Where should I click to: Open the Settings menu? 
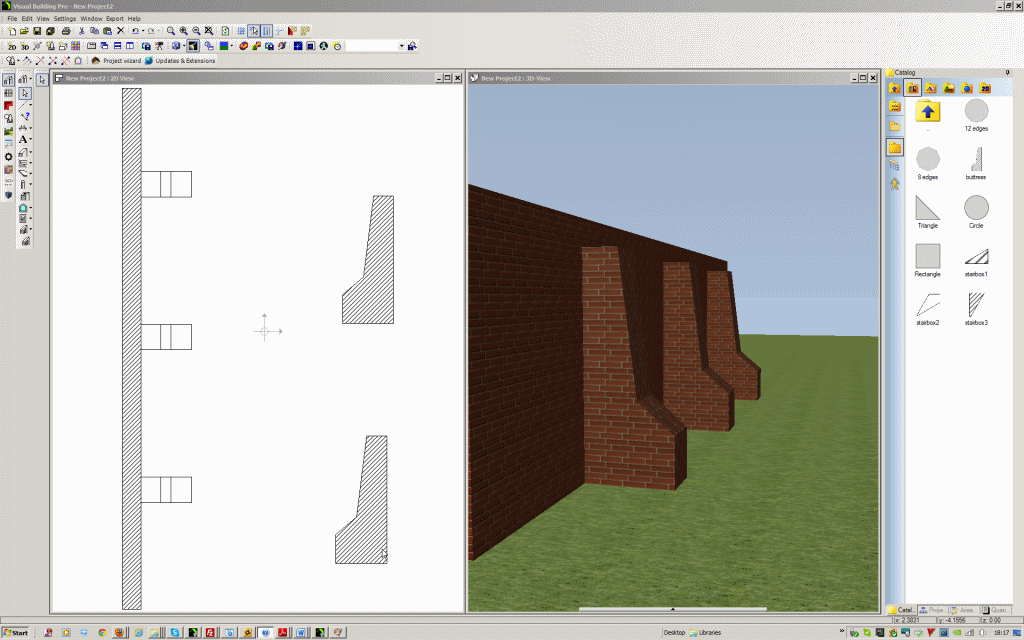(x=63, y=18)
